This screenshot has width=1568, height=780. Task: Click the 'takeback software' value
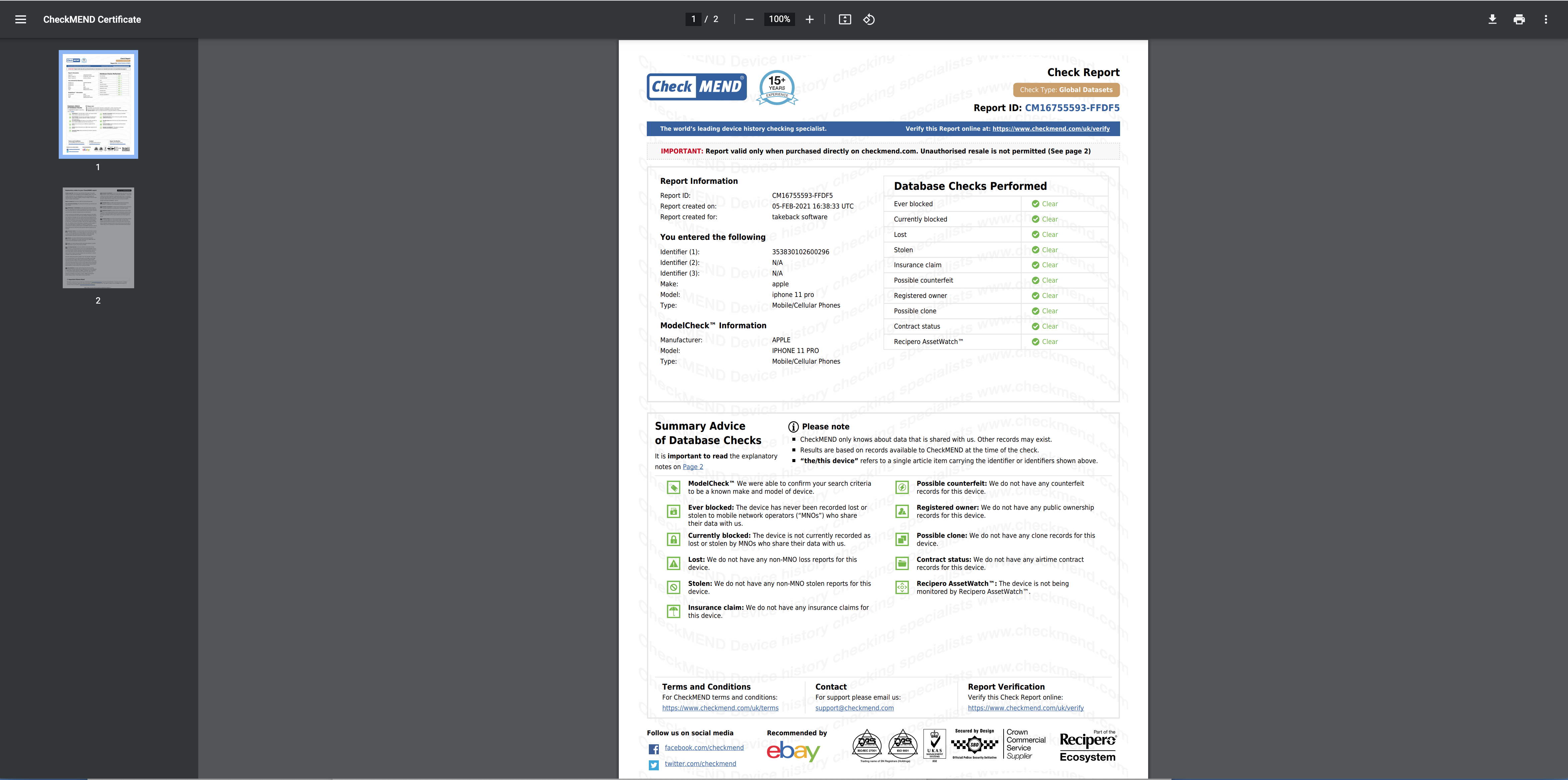800,217
